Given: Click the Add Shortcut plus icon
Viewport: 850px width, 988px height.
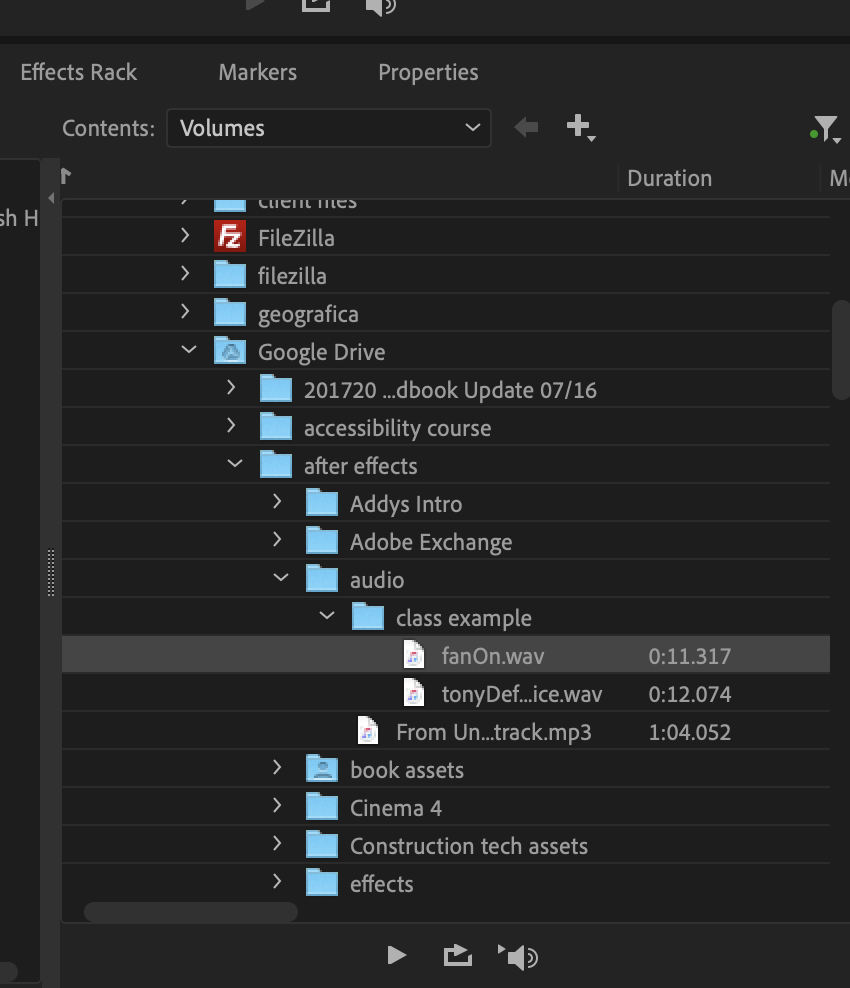Looking at the screenshot, I should [x=577, y=127].
